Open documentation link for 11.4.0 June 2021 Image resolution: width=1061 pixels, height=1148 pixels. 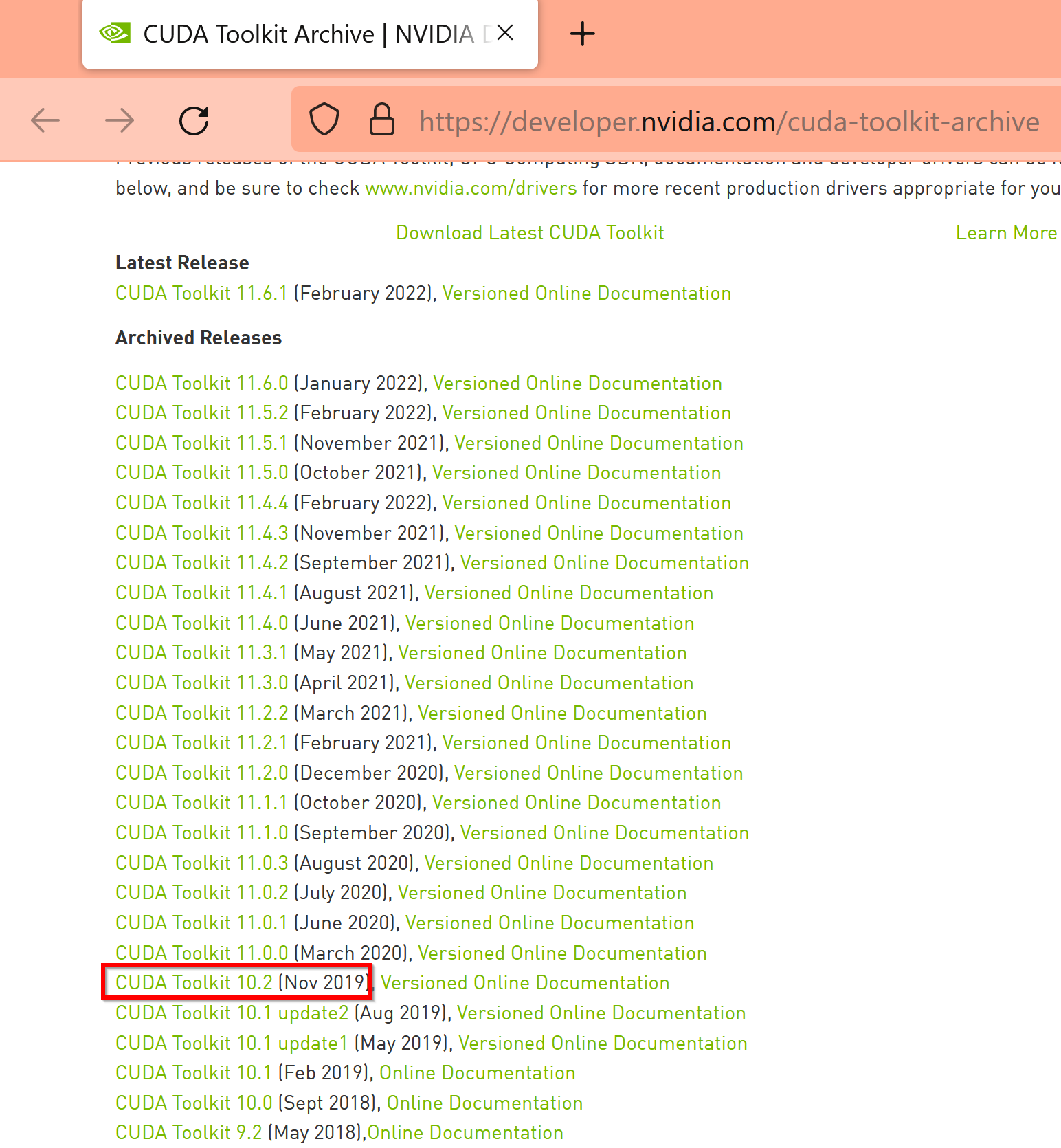point(550,623)
